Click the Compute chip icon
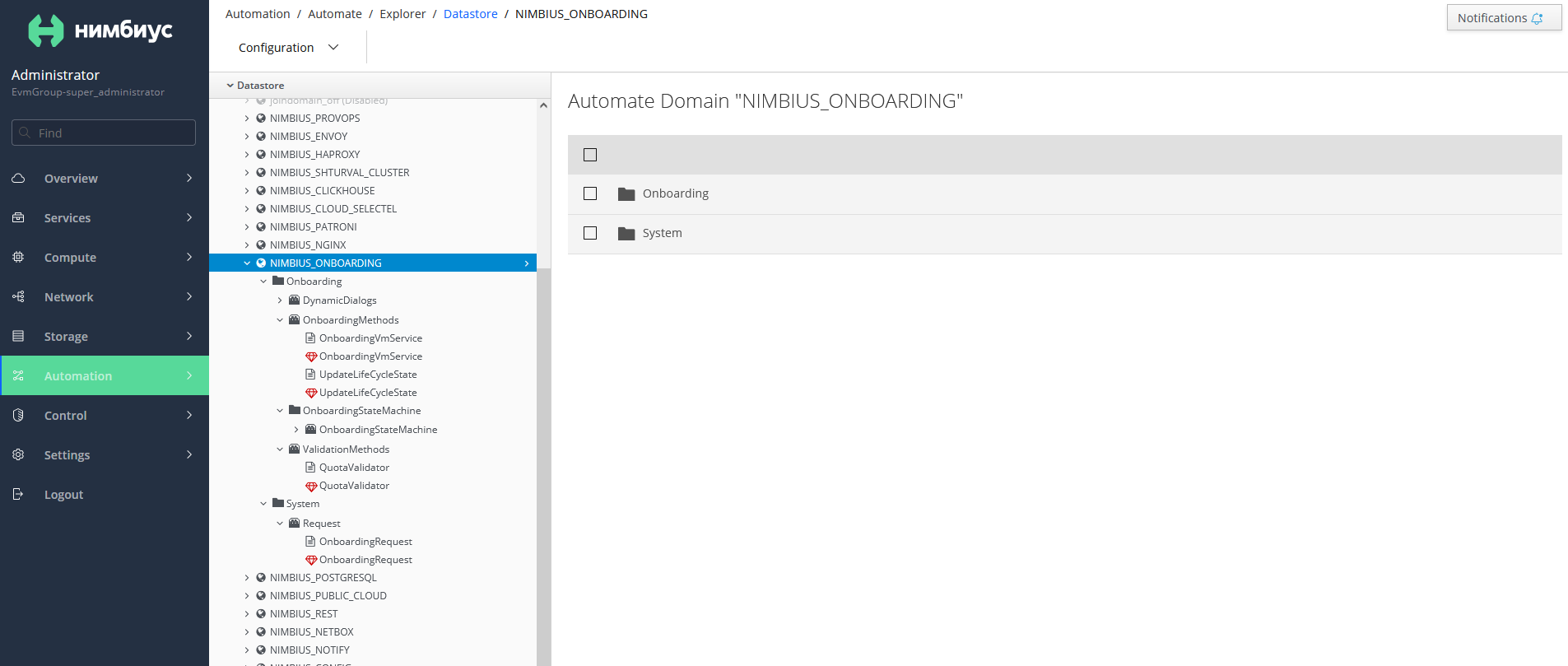 coord(18,257)
